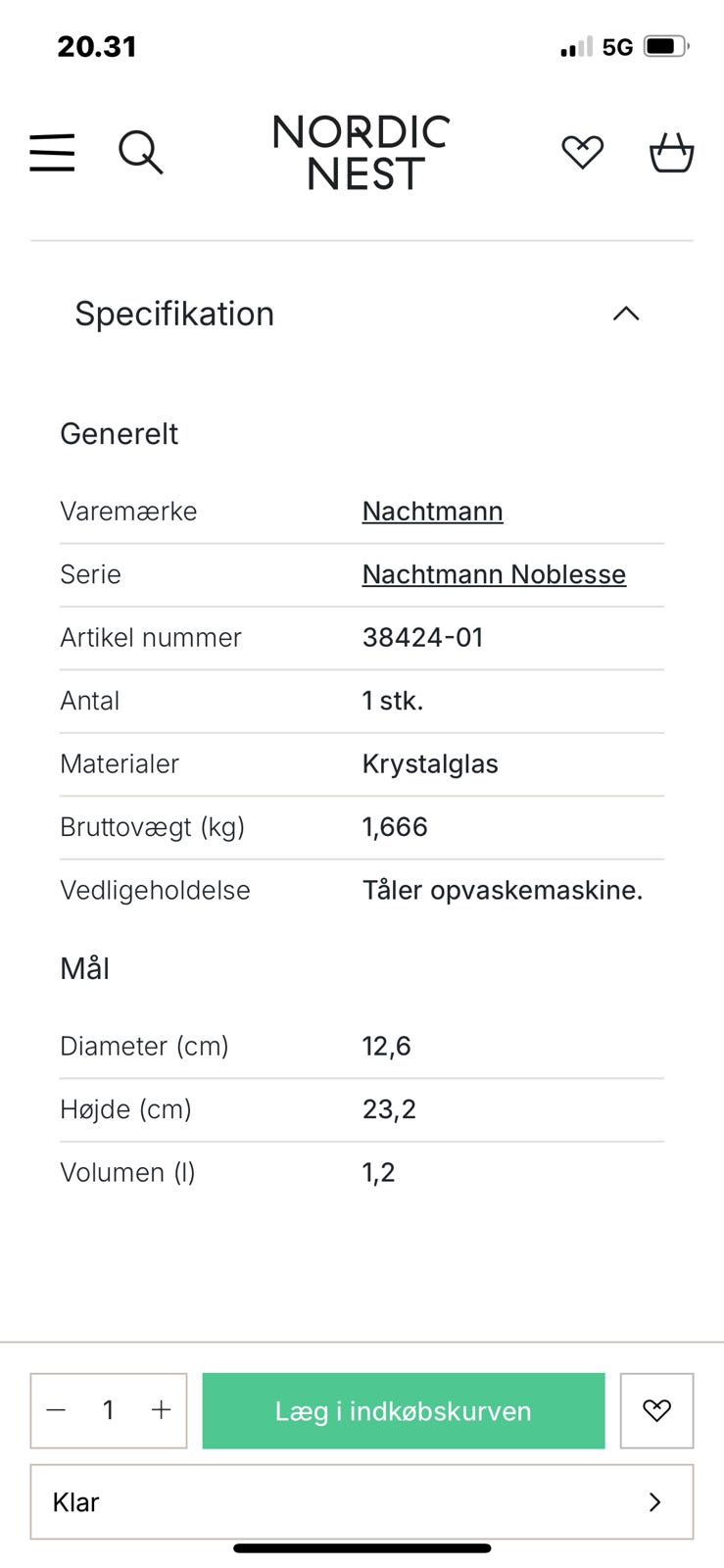The image size is (724, 1568).
Task: Open the wishlist heart in header
Action: (582, 152)
